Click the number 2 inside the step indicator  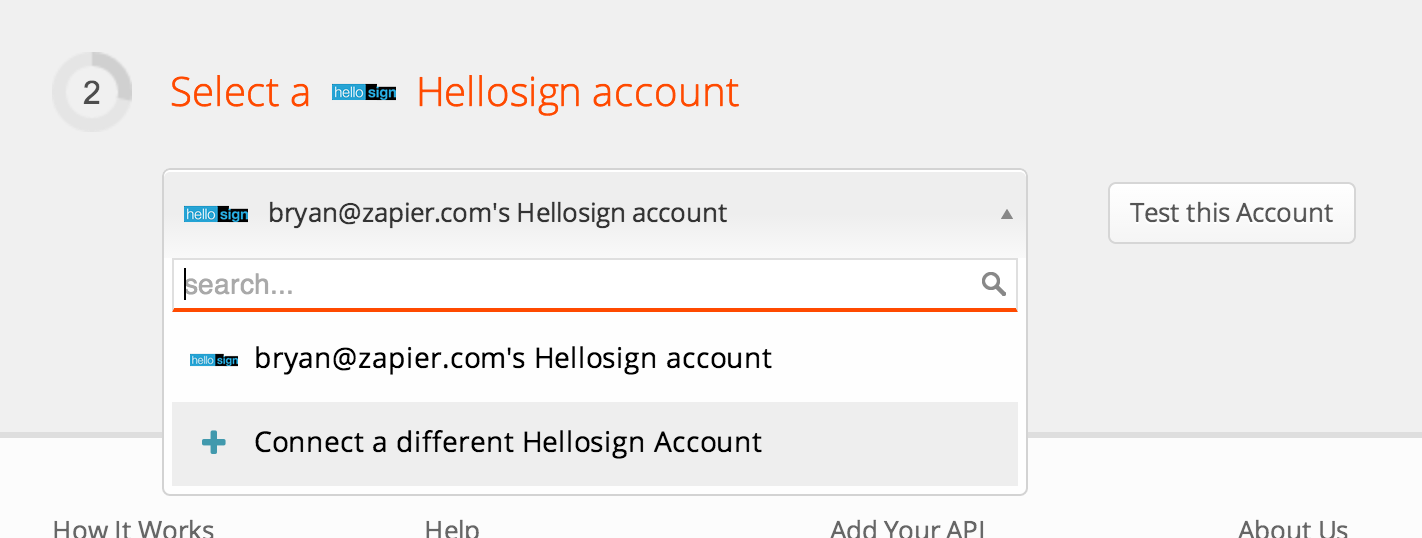[92, 93]
